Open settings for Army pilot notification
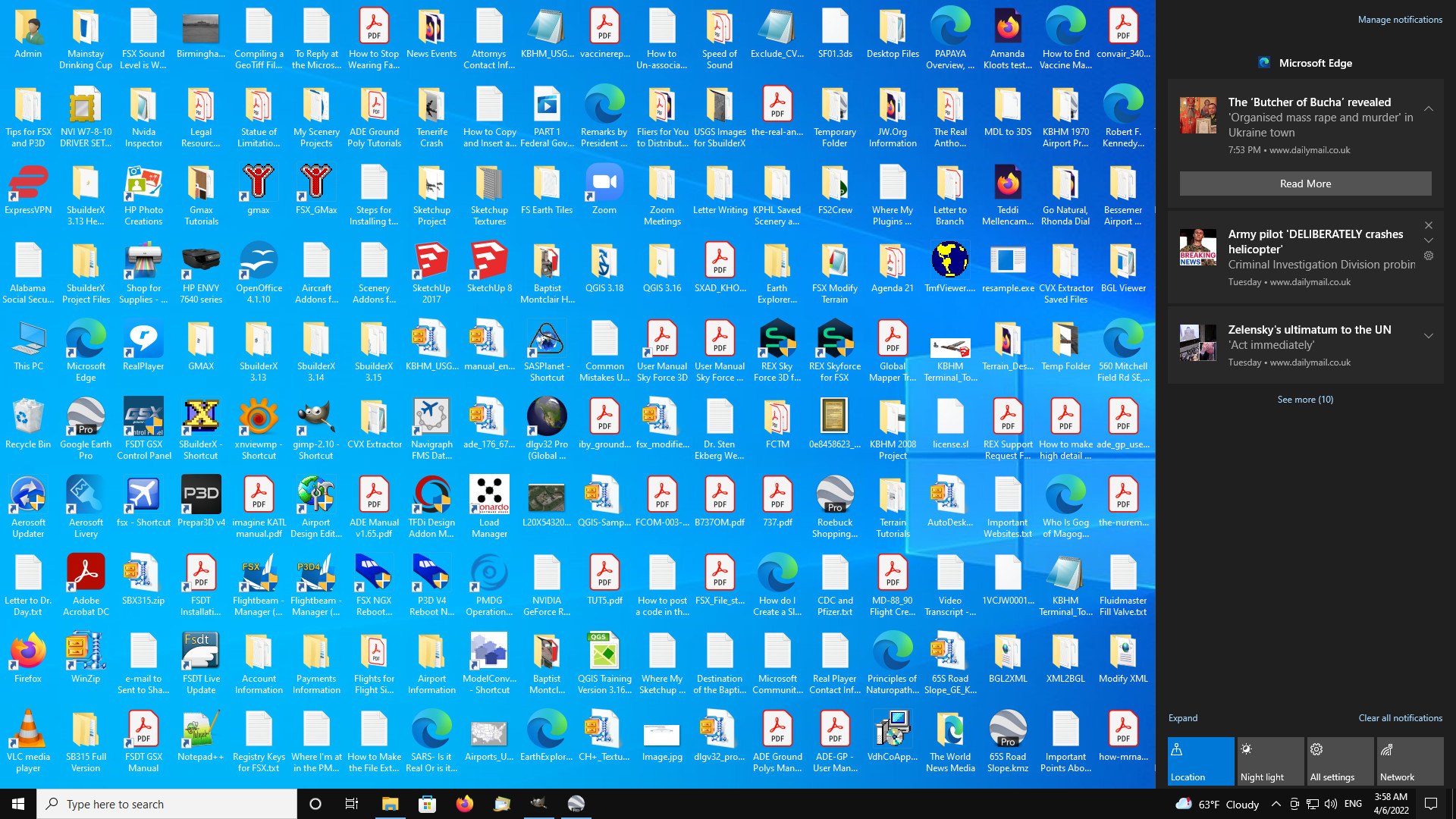Image resolution: width=1456 pixels, height=819 pixels. click(x=1429, y=256)
